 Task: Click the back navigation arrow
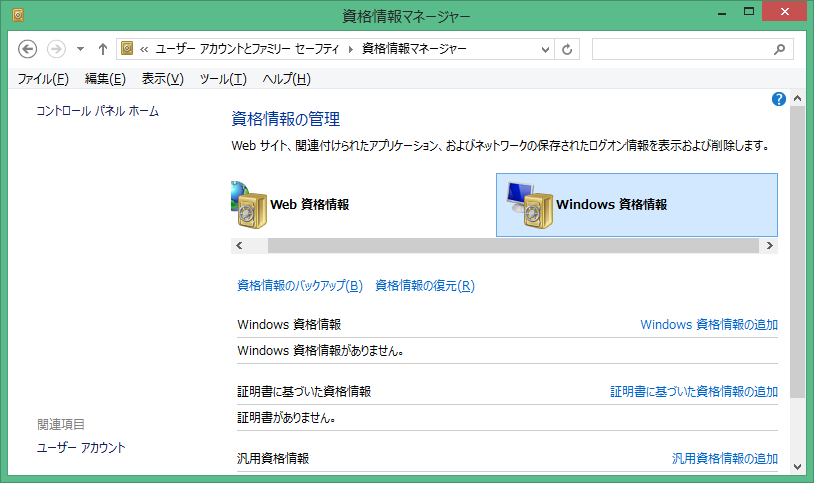28,49
